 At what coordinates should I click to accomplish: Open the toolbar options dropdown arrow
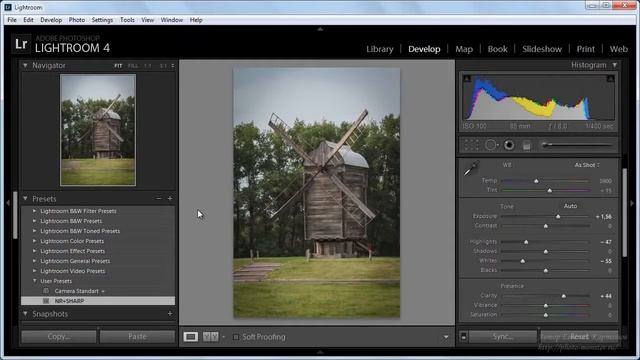pyautogui.click(x=446, y=337)
